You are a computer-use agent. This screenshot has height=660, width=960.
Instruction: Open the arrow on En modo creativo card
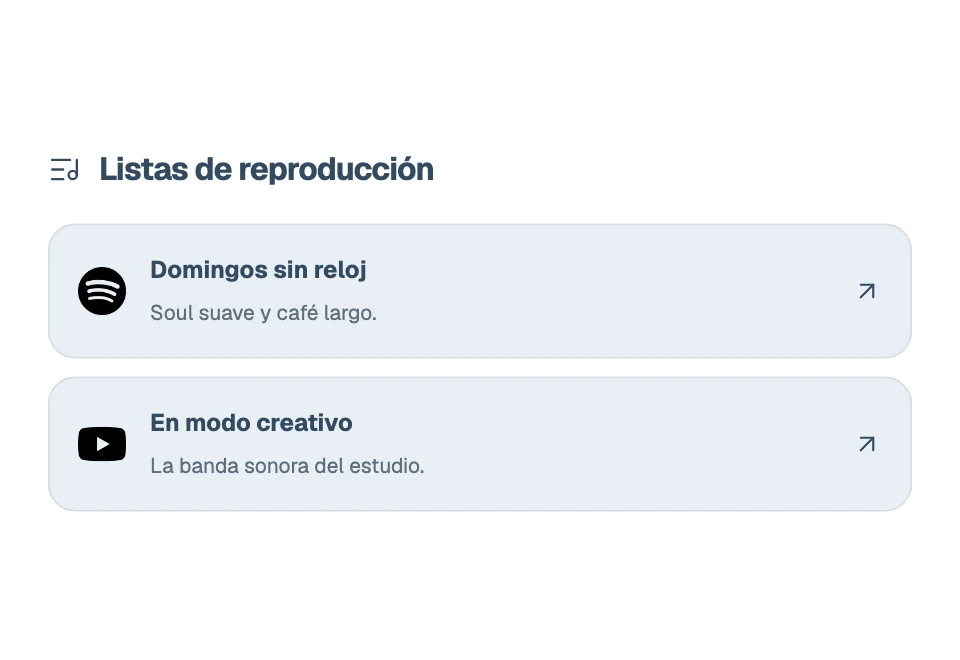tap(867, 444)
